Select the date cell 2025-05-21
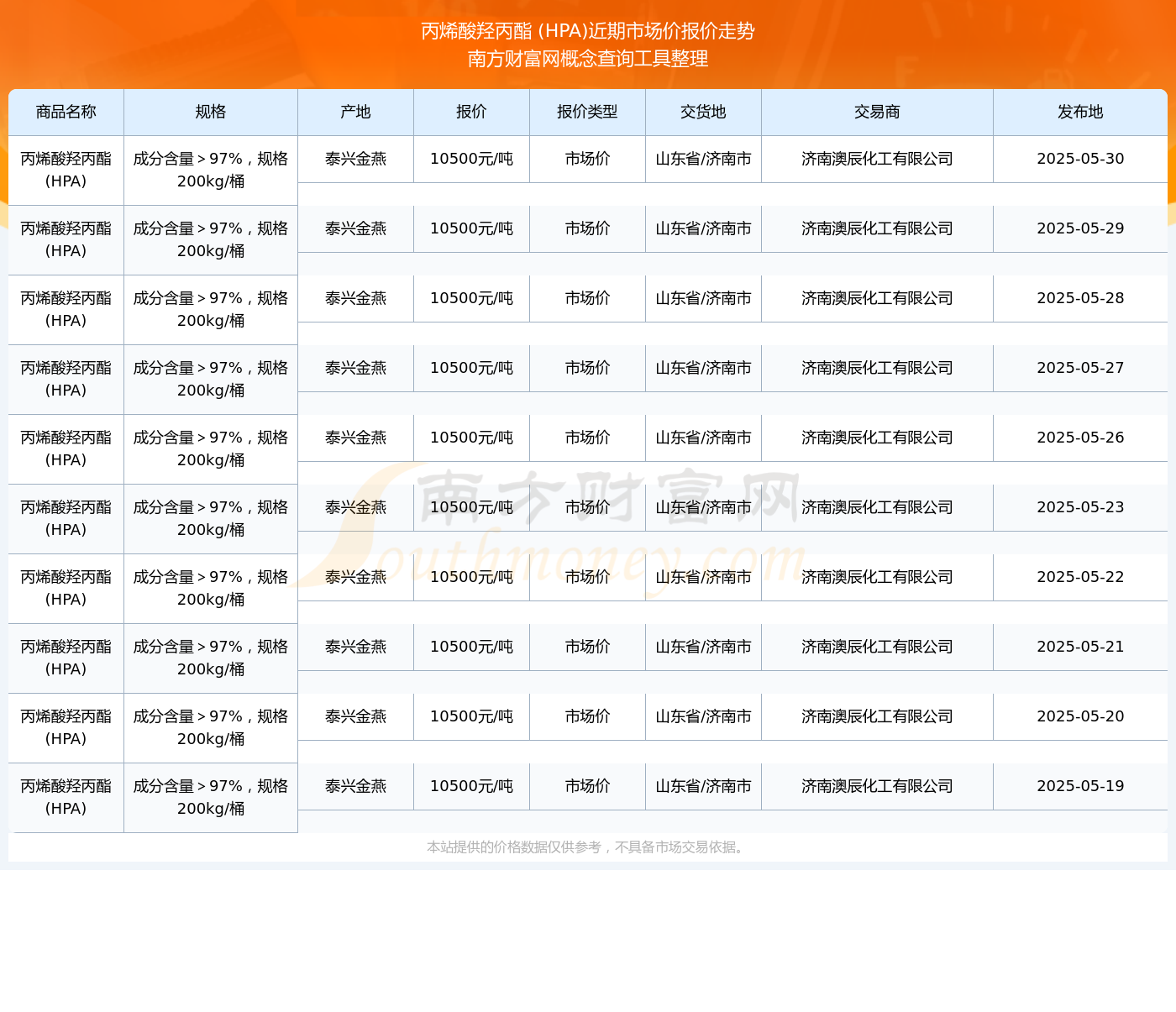The height and width of the screenshot is (1012, 1176). point(1081,647)
